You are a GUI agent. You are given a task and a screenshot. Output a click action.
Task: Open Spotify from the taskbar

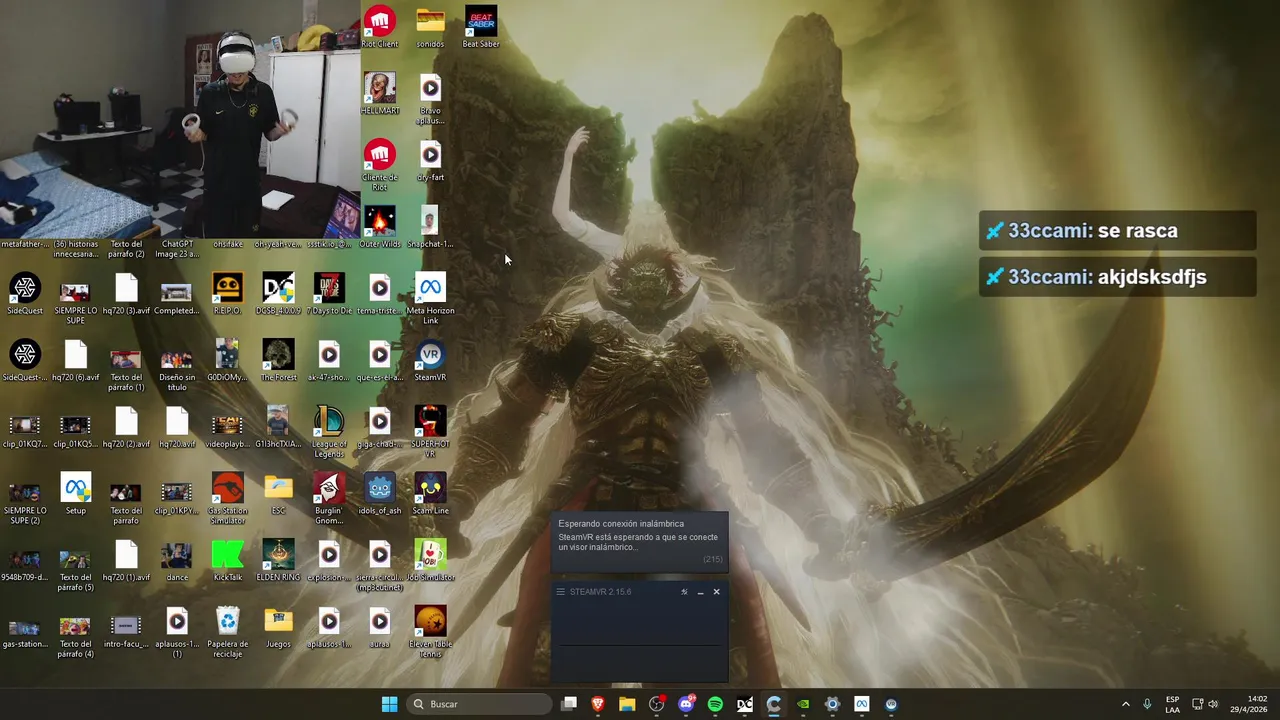point(715,704)
